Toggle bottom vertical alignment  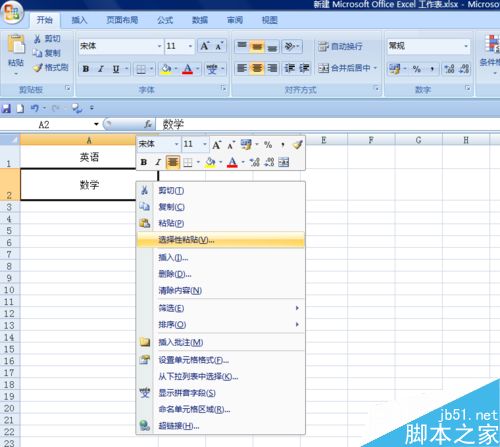(x=272, y=46)
